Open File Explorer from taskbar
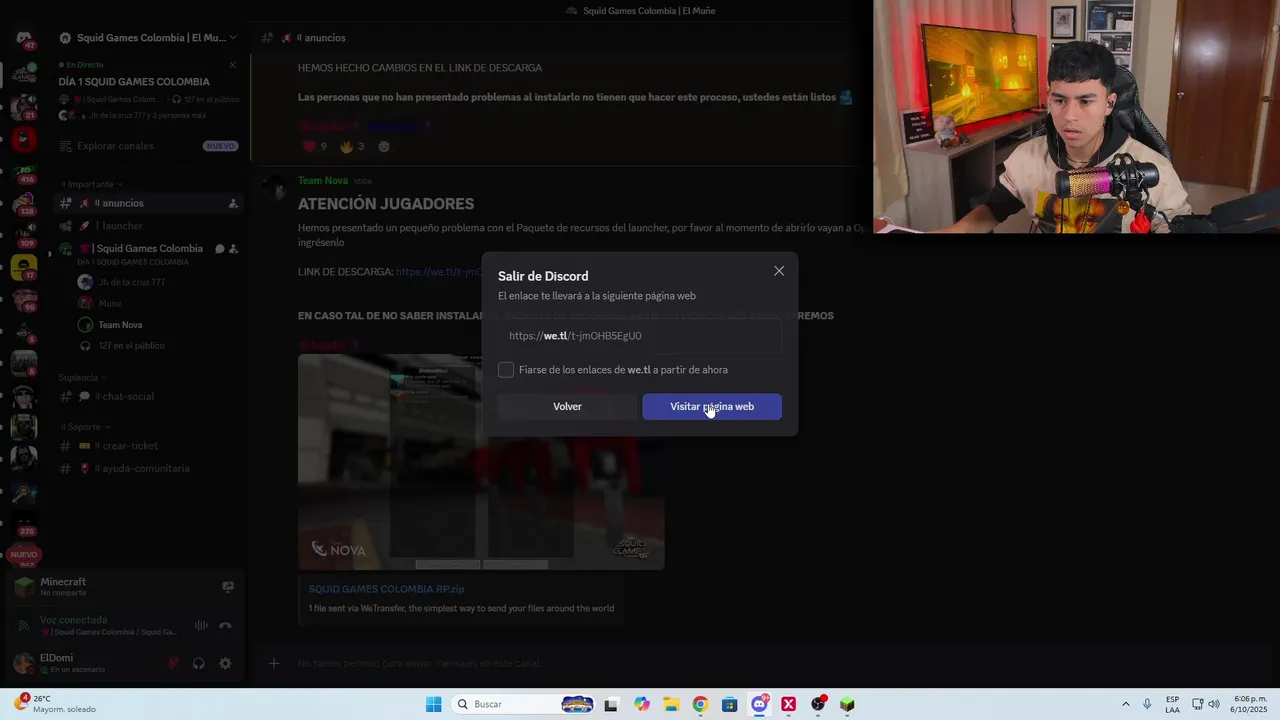This screenshot has height=720, width=1280. 671,704
